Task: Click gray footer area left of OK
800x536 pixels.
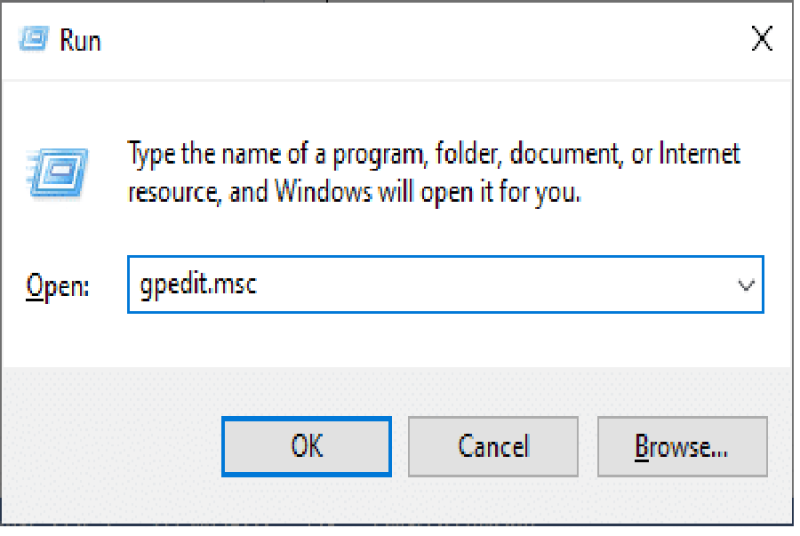Action: point(112,447)
